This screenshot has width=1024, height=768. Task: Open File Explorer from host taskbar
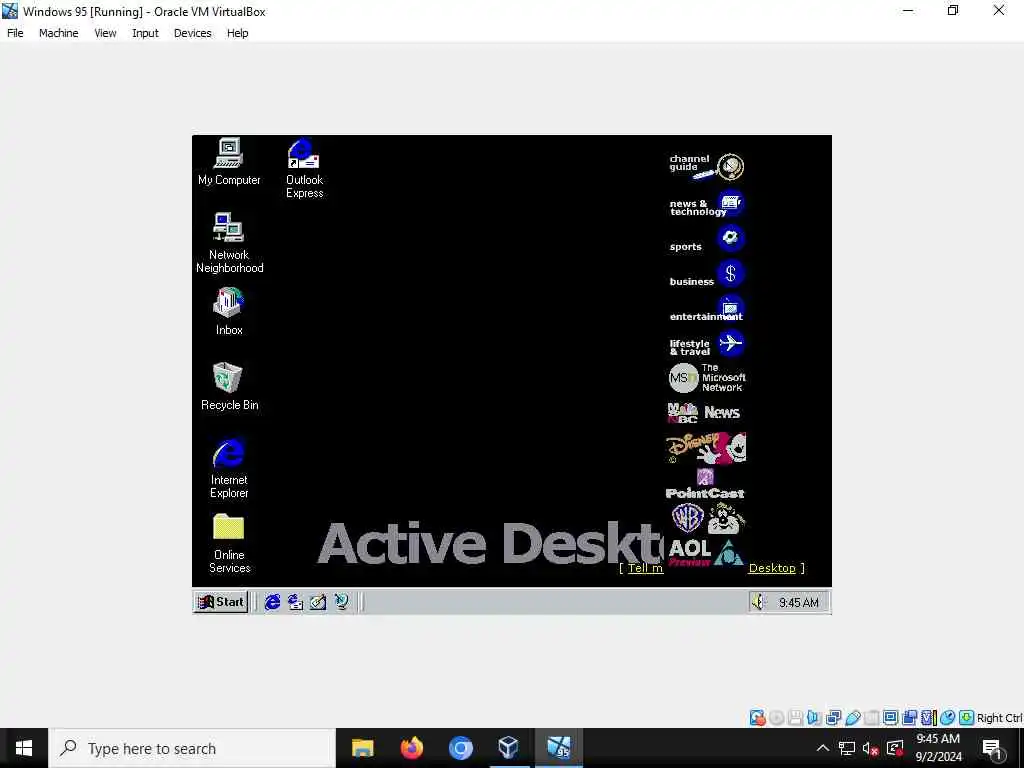click(362, 748)
